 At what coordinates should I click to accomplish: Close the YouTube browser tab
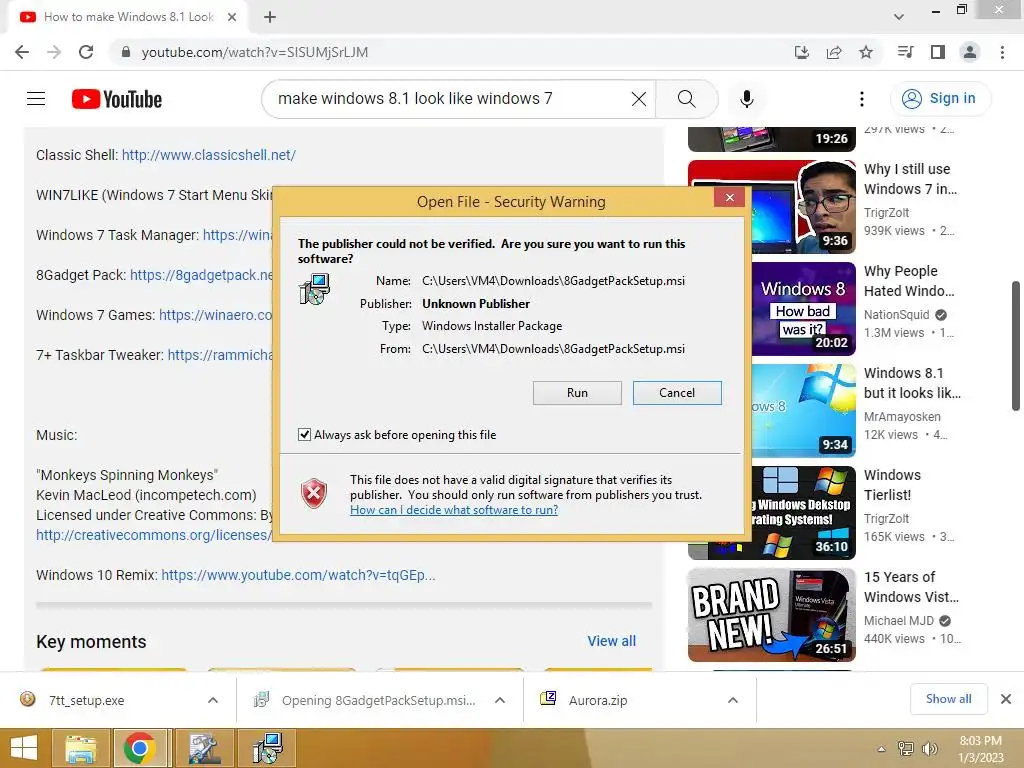click(232, 17)
